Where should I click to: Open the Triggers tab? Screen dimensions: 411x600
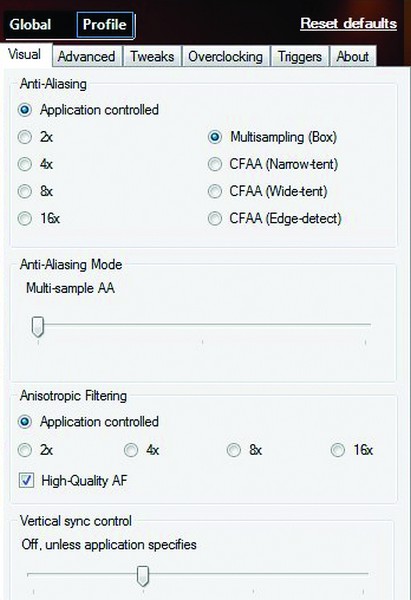coord(300,57)
